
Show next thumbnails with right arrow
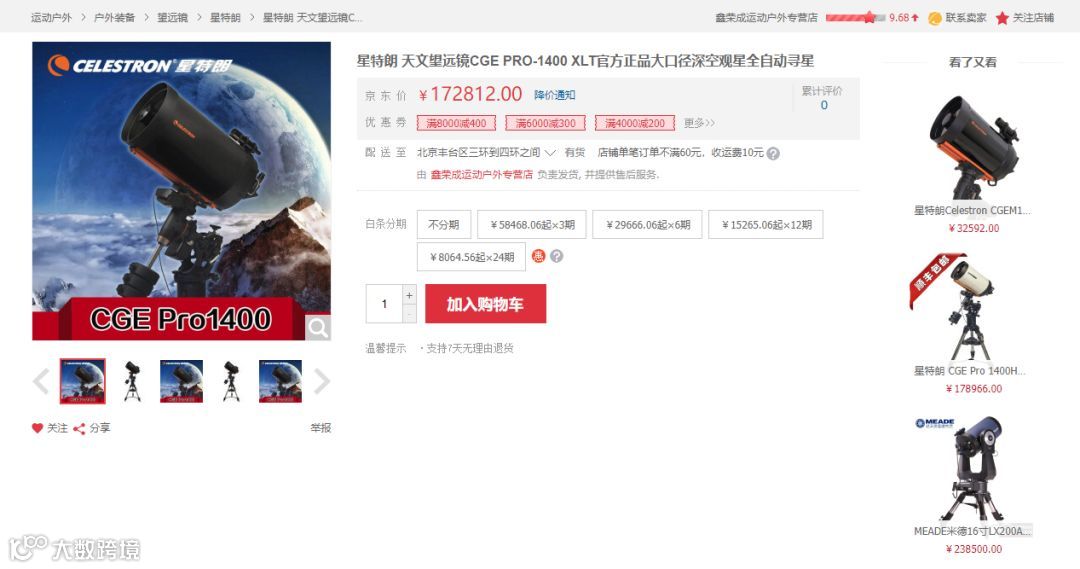[x=322, y=381]
